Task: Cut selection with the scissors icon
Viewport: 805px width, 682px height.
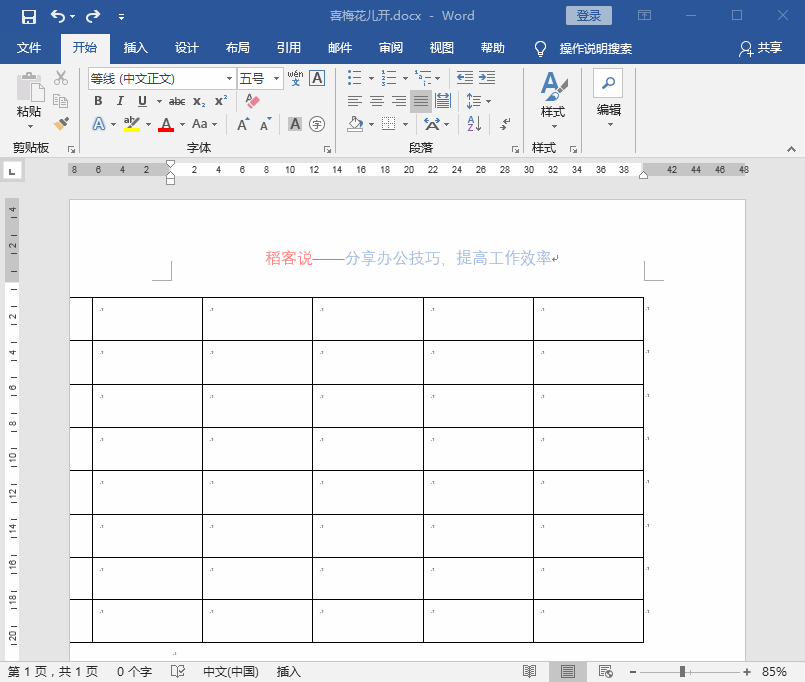Action: click(61, 78)
